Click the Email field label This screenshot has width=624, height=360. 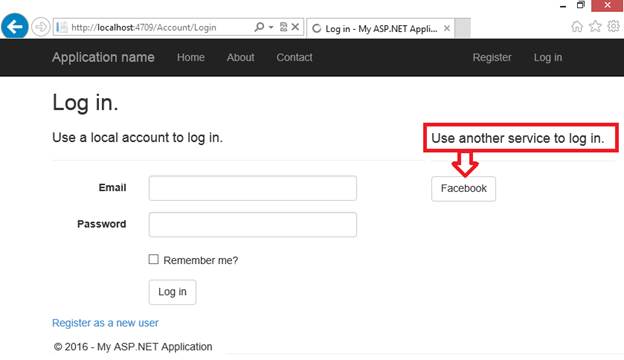click(x=113, y=188)
